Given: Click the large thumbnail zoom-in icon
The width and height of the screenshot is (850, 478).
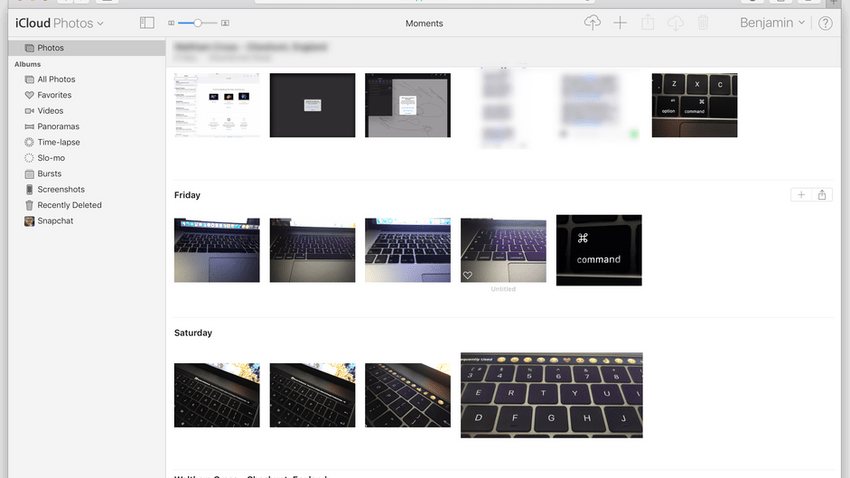Looking at the screenshot, I should (225, 23).
